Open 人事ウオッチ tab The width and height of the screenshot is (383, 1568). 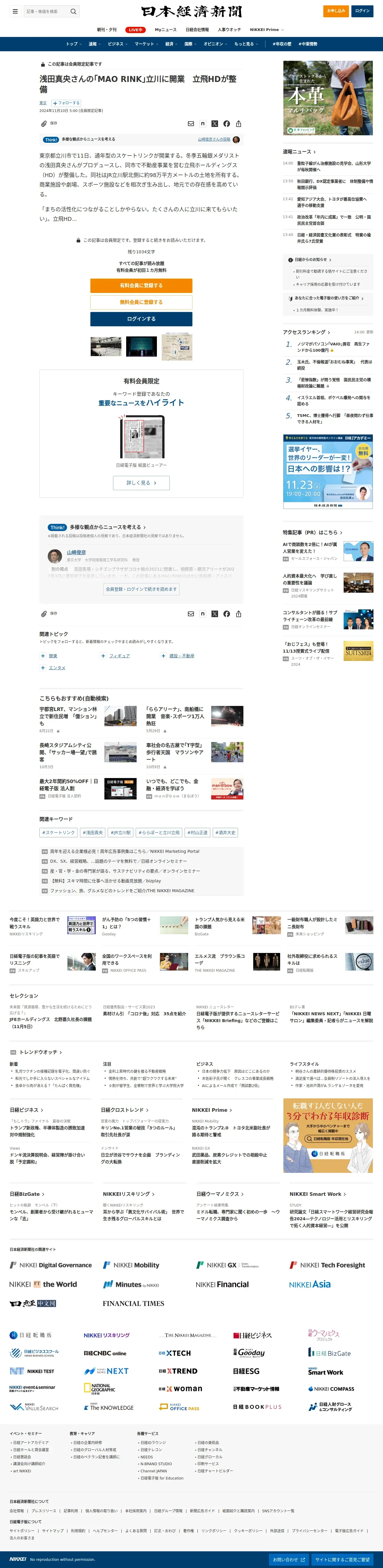230,30
